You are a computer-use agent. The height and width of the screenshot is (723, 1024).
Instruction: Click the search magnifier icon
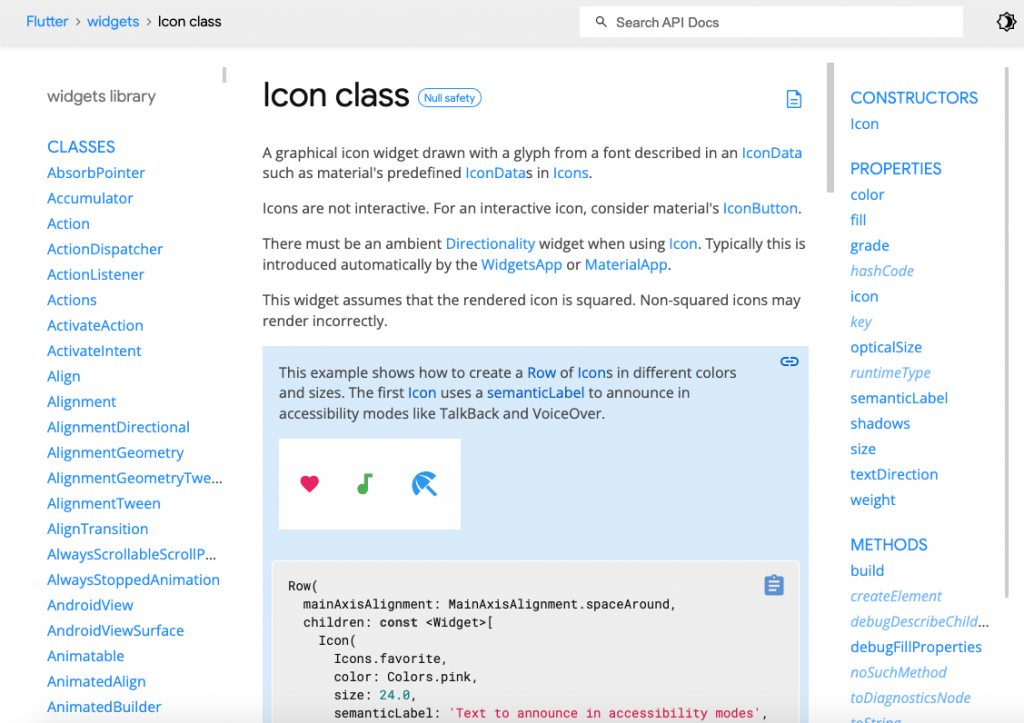pyautogui.click(x=601, y=22)
